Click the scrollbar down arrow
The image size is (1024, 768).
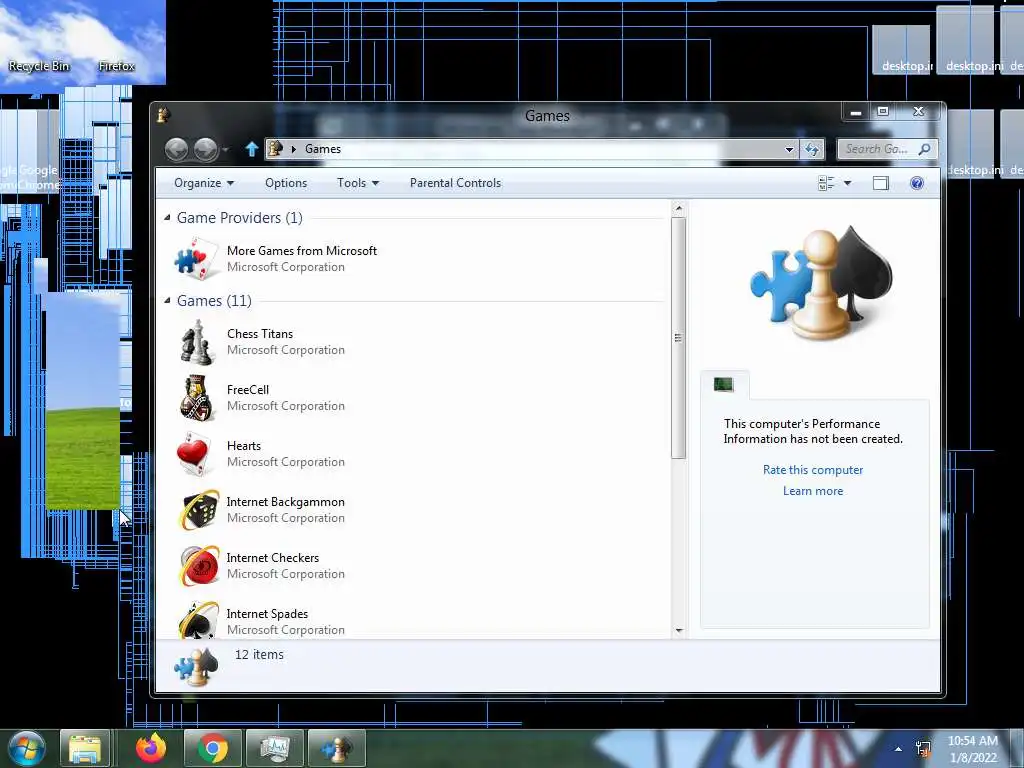tap(679, 630)
